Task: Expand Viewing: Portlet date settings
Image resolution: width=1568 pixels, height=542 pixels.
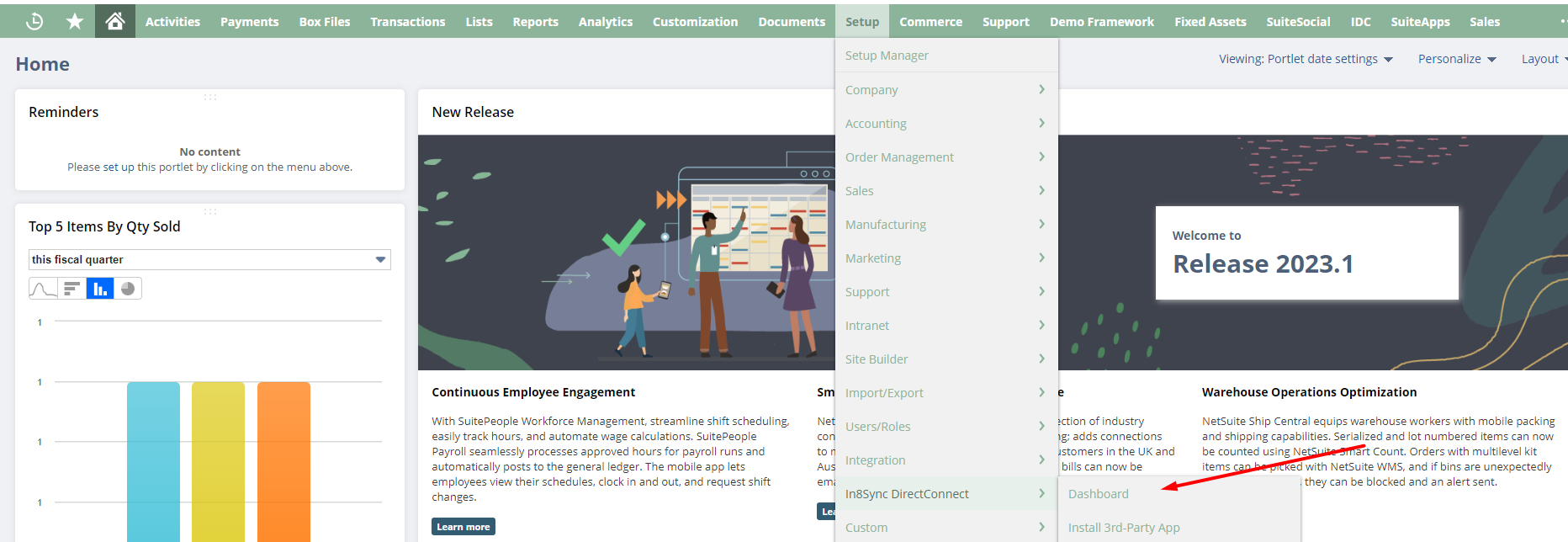Action: (1306, 59)
